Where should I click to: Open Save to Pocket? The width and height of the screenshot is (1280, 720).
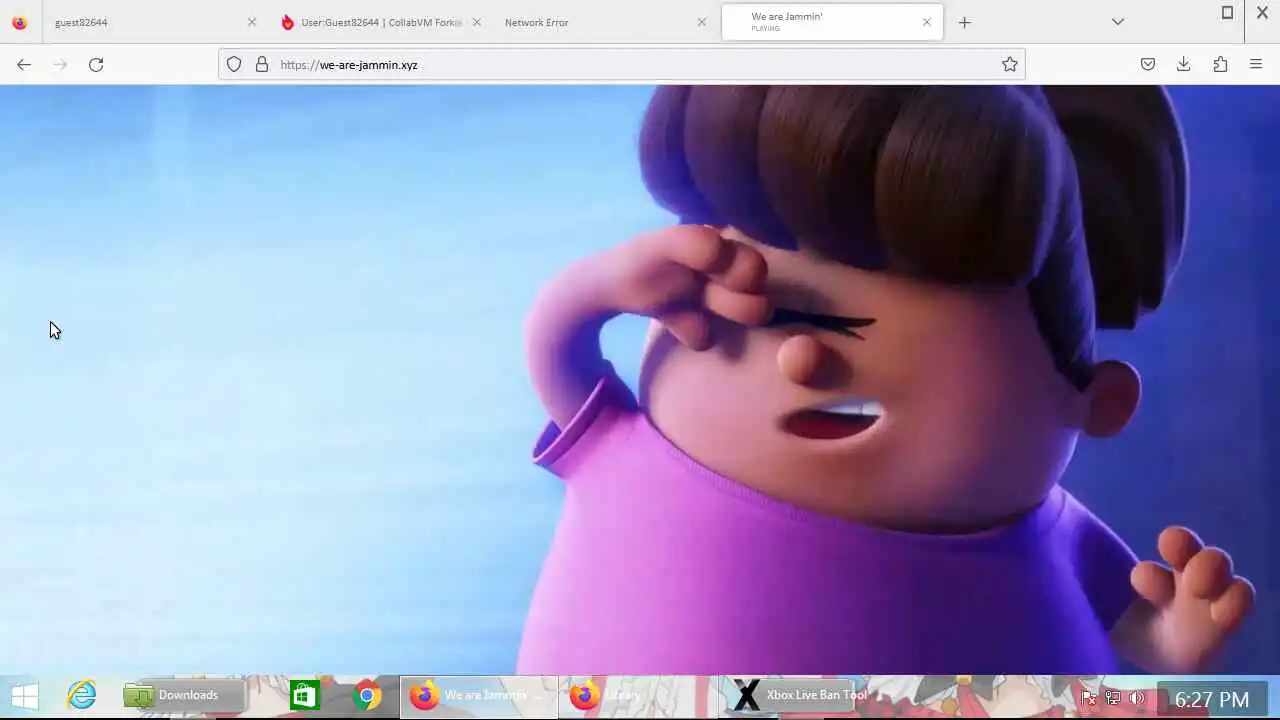pyautogui.click(x=1148, y=64)
